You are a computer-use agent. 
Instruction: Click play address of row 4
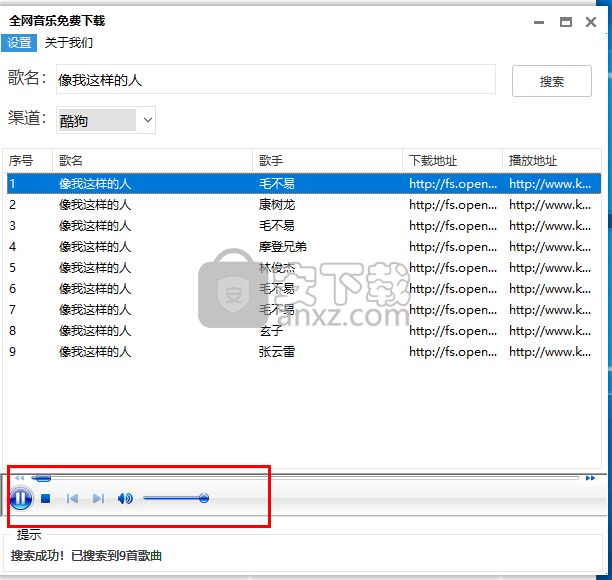[550, 247]
